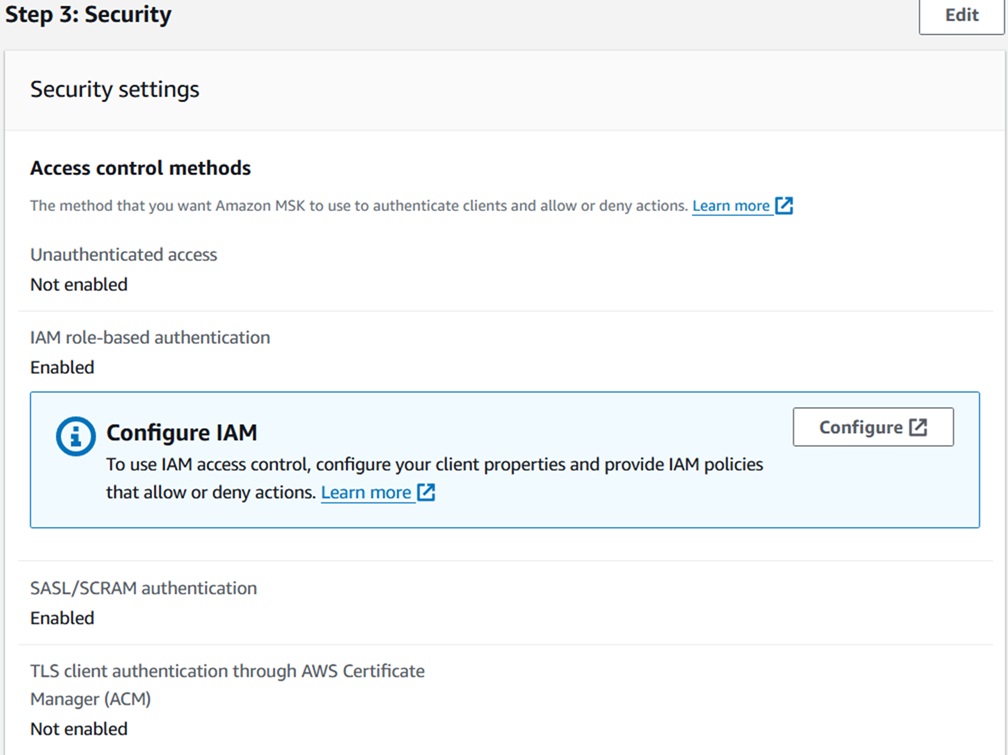This screenshot has width=1008, height=755.
Task: Click the Security settings panel header
Action: [115, 89]
